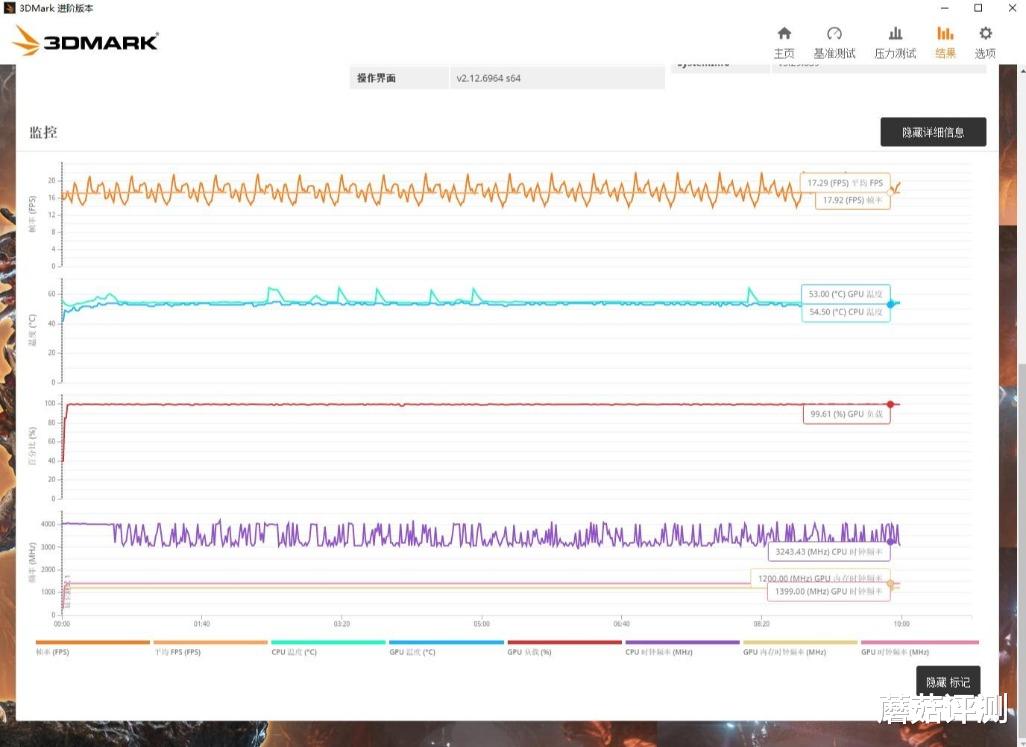Click the 54.50 (°C) CPU 温度 marker label

[x=845, y=312]
